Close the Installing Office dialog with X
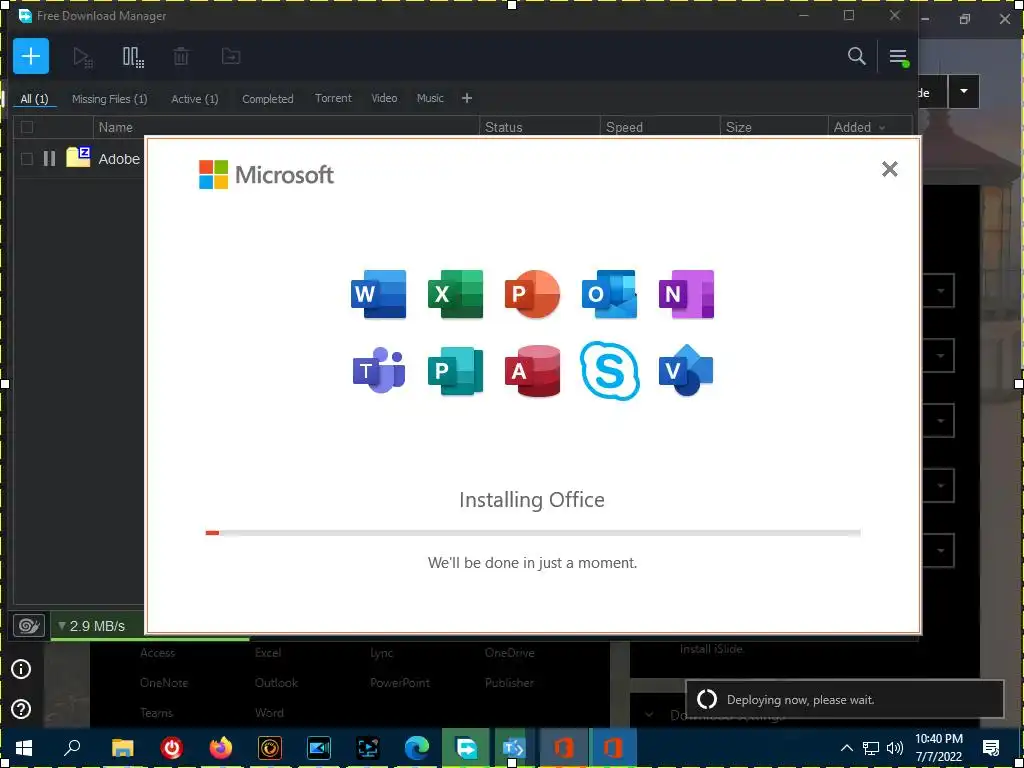Viewport: 1024px width, 768px height. point(889,169)
